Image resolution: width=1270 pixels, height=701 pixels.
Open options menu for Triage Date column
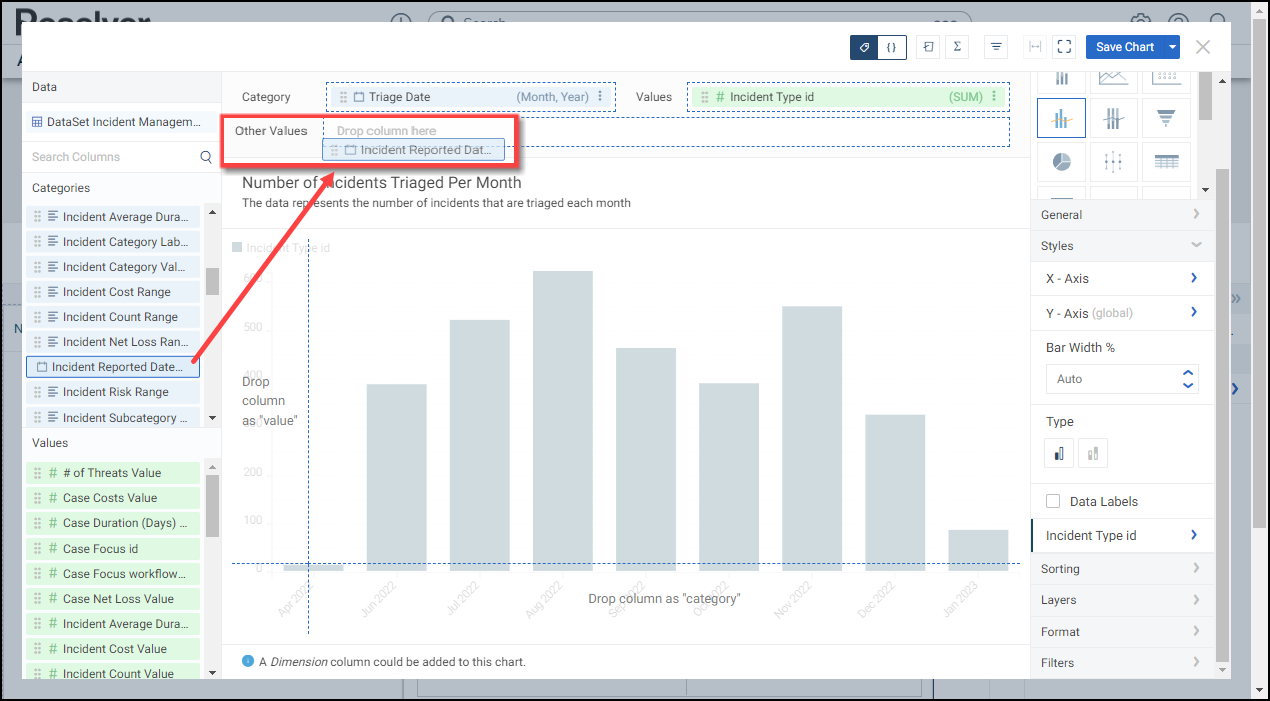click(x=601, y=97)
